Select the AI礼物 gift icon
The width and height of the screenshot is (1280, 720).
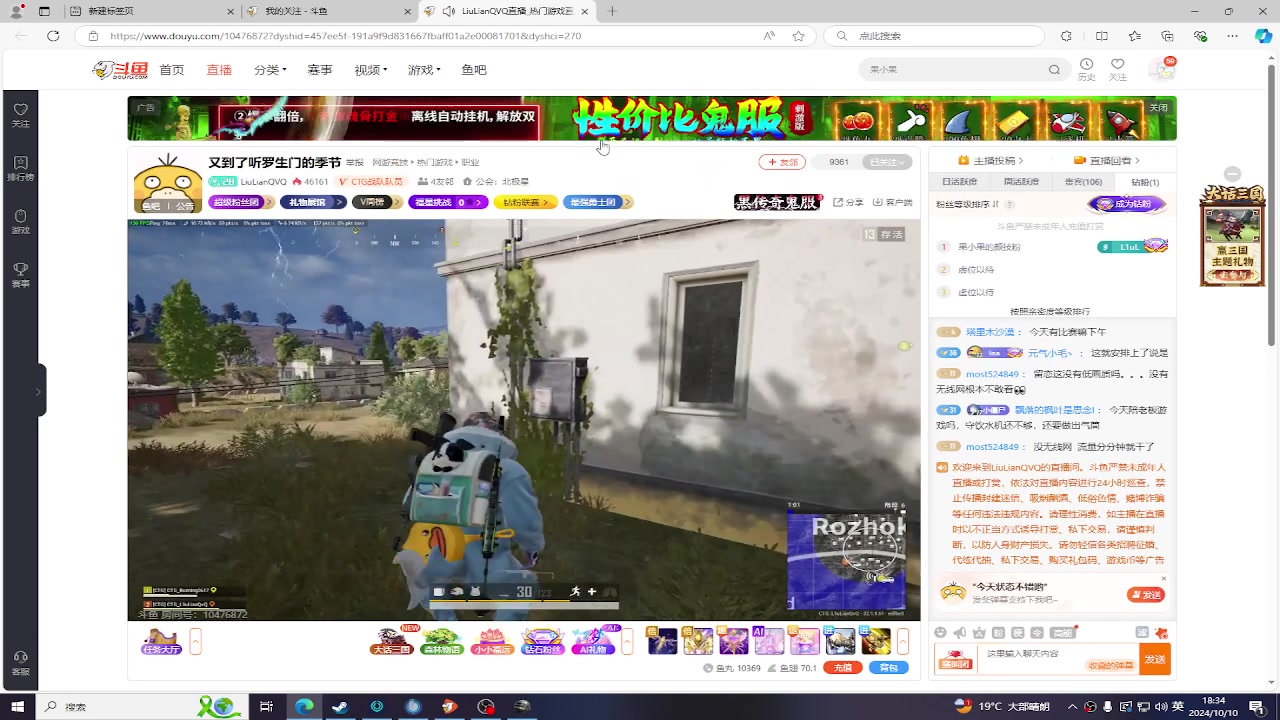tap(593, 641)
